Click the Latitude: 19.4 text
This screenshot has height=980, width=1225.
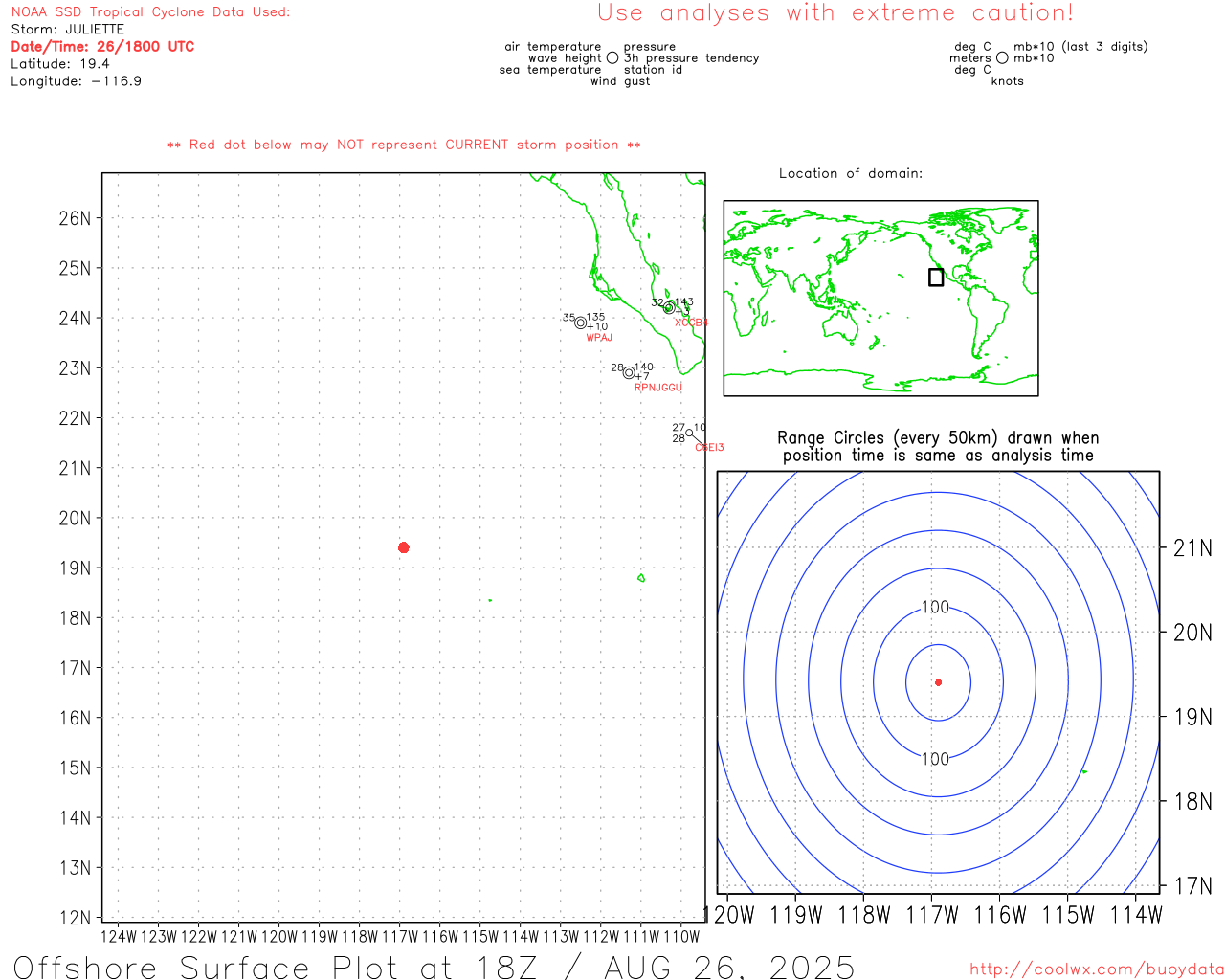59,63
